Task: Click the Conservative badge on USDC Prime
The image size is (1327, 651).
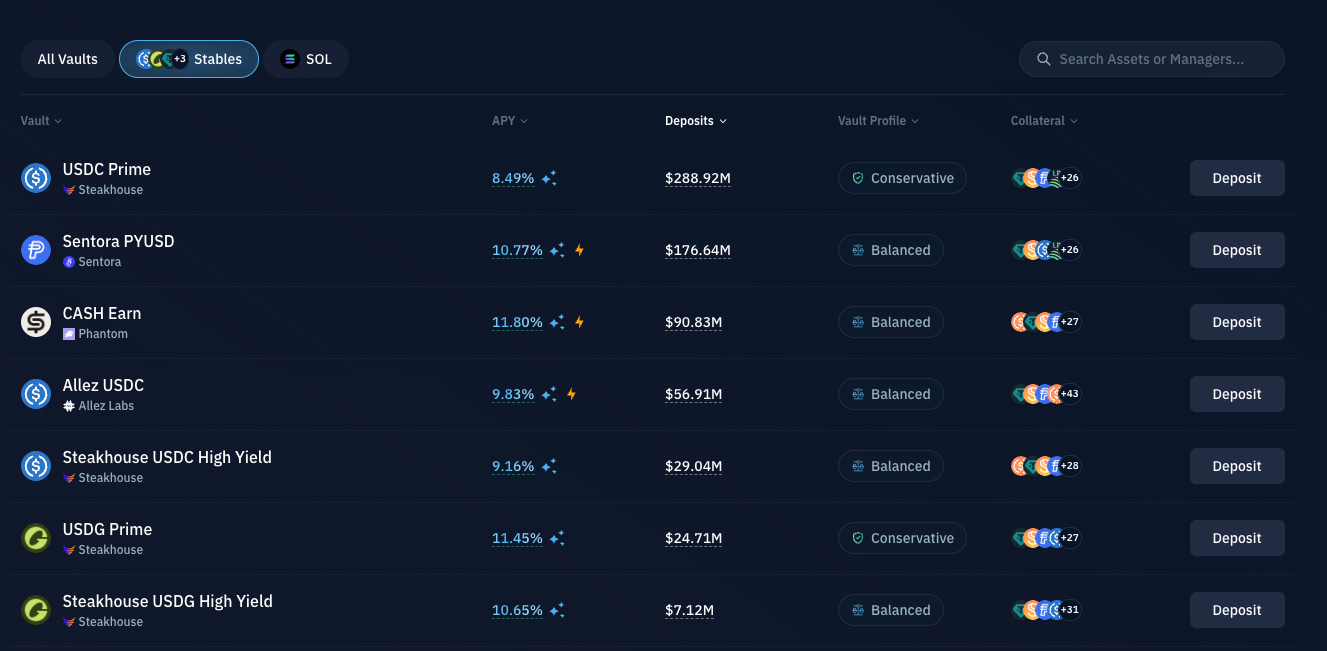Action: tap(902, 178)
